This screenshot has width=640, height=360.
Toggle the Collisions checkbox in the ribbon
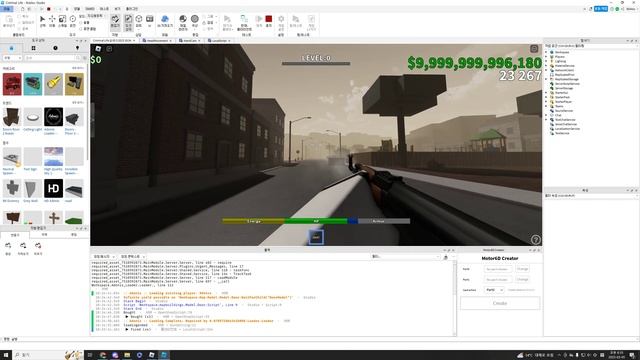click(81, 22)
